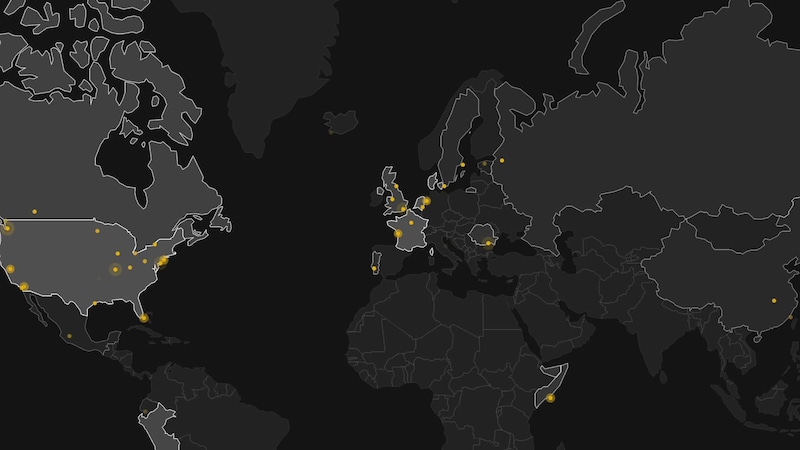
Task: Click the marker on the Texas coast
Action: pyautogui.click(x=95, y=303)
